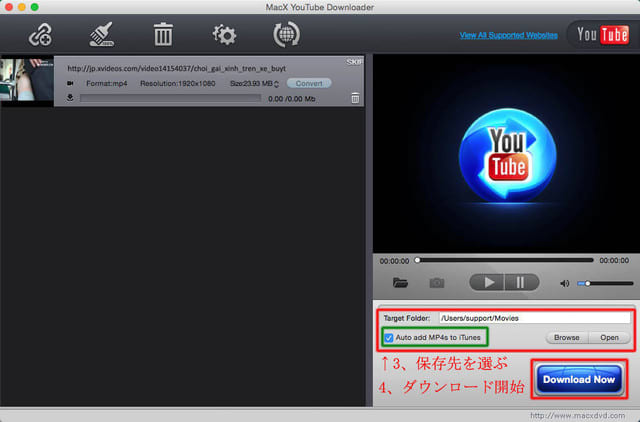
Task: Click the Open button
Action: coord(609,338)
